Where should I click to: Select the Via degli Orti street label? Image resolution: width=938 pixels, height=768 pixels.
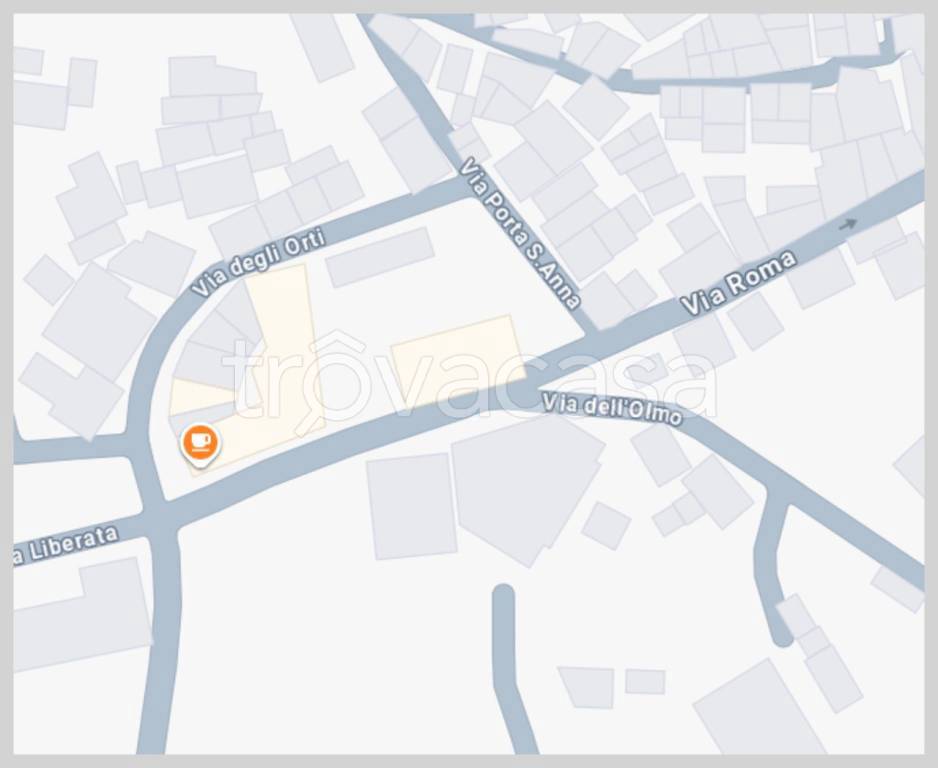pyautogui.click(x=259, y=261)
